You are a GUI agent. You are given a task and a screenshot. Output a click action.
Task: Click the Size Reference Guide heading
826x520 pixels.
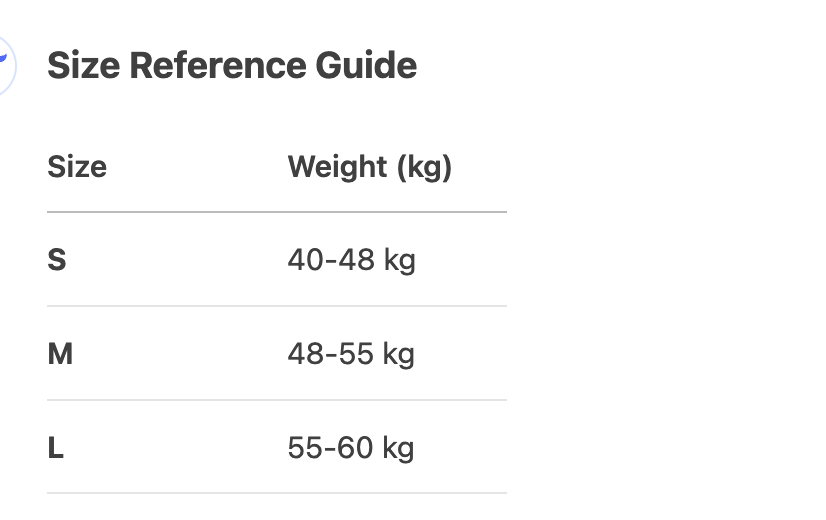(x=232, y=66)
